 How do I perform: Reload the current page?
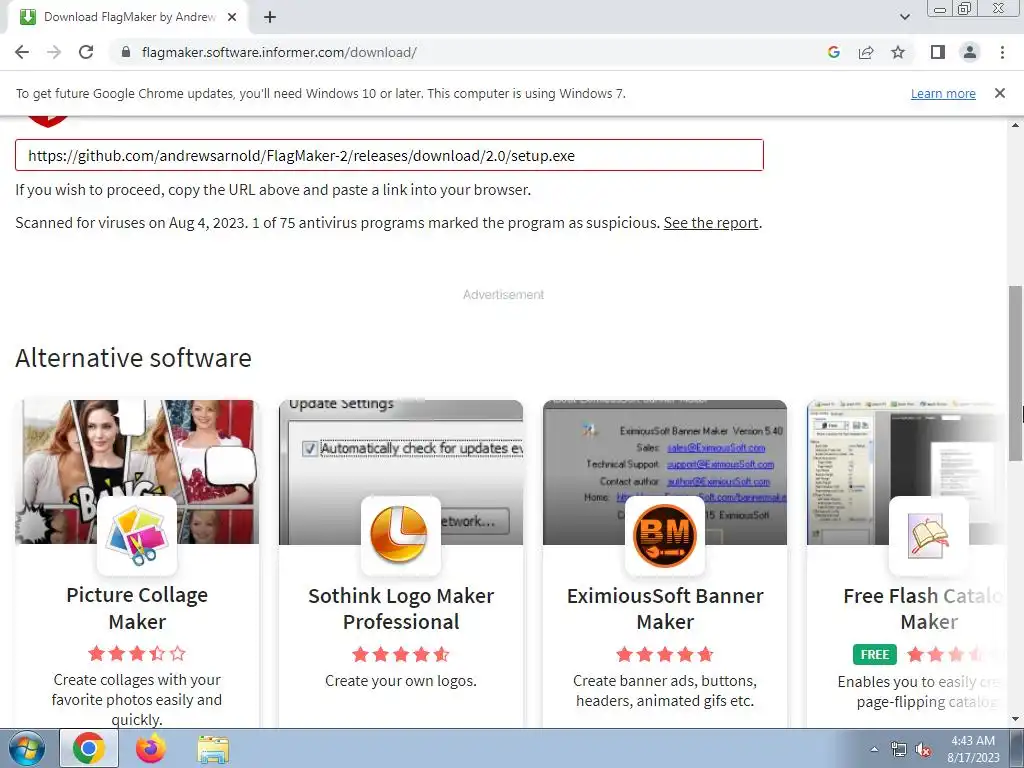(86, 52)
